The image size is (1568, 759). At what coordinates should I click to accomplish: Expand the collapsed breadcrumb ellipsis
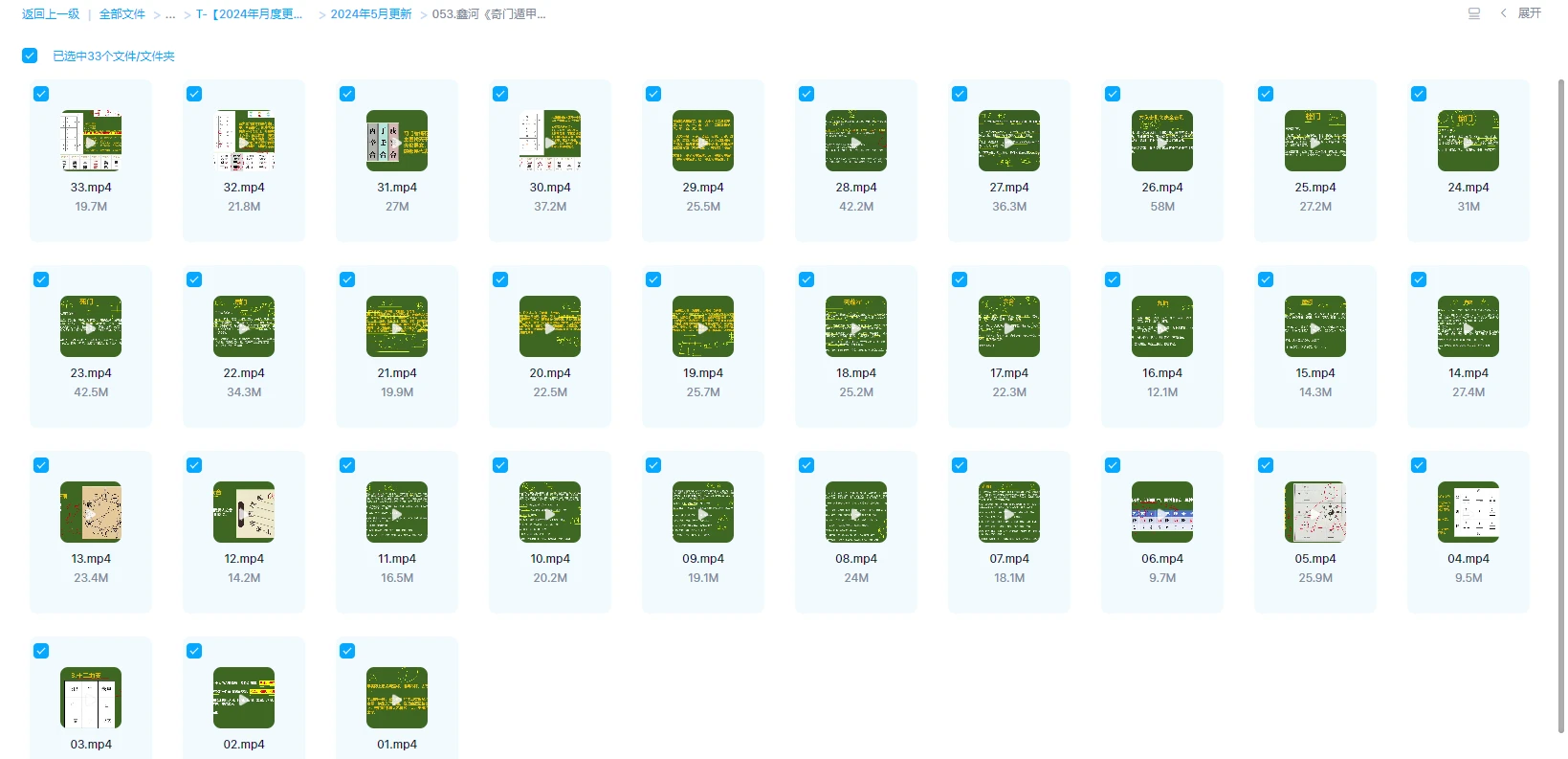[x=170, y=14]
